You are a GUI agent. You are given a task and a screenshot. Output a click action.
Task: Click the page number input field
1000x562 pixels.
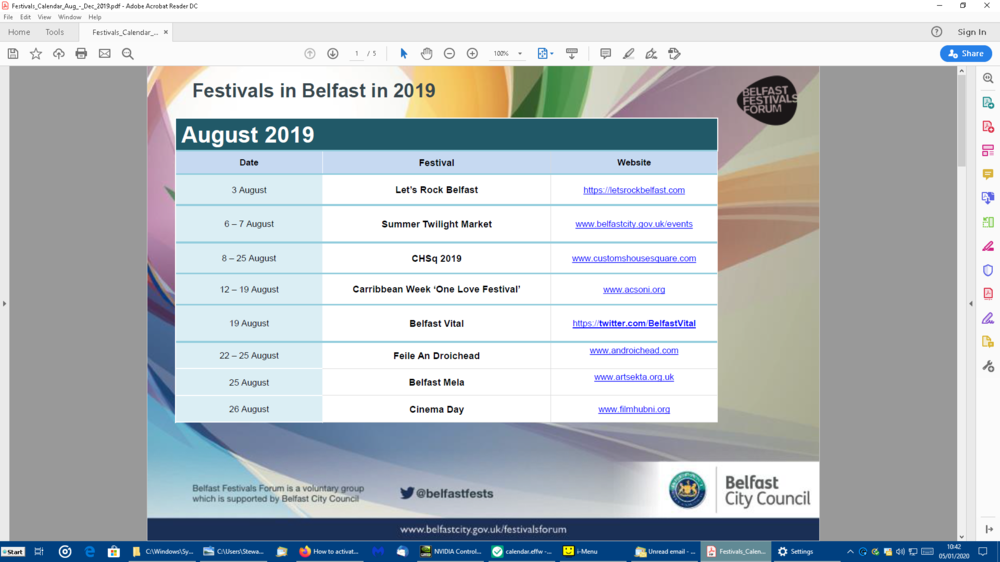(x=357, y=53)
